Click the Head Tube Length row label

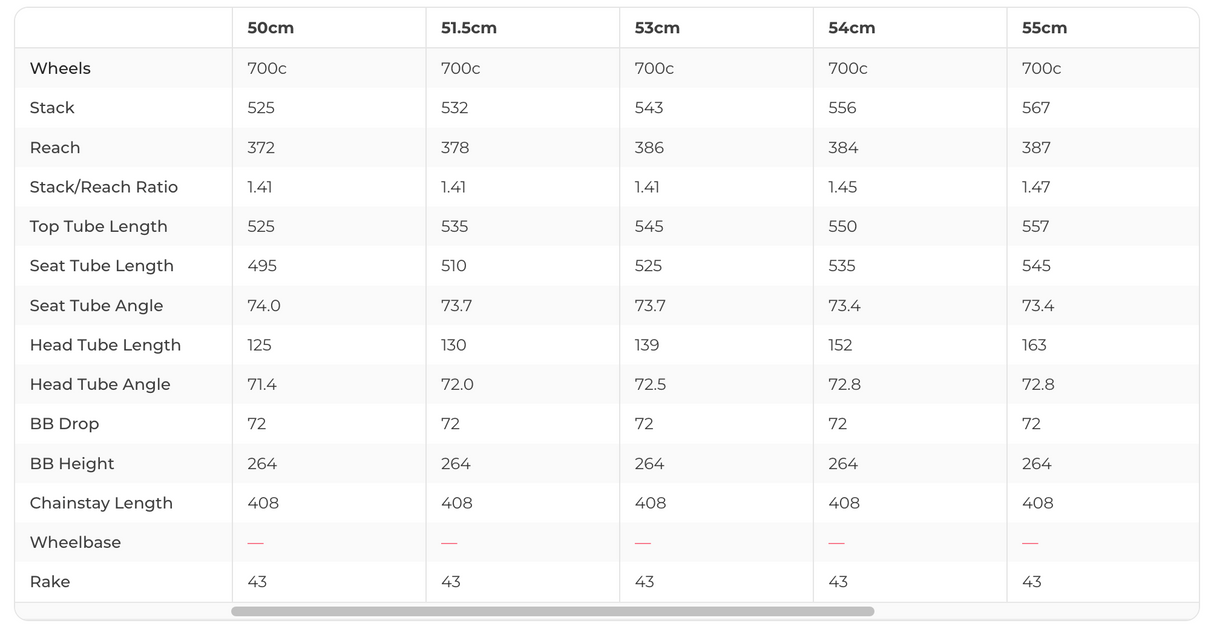(x=105, y=345)
